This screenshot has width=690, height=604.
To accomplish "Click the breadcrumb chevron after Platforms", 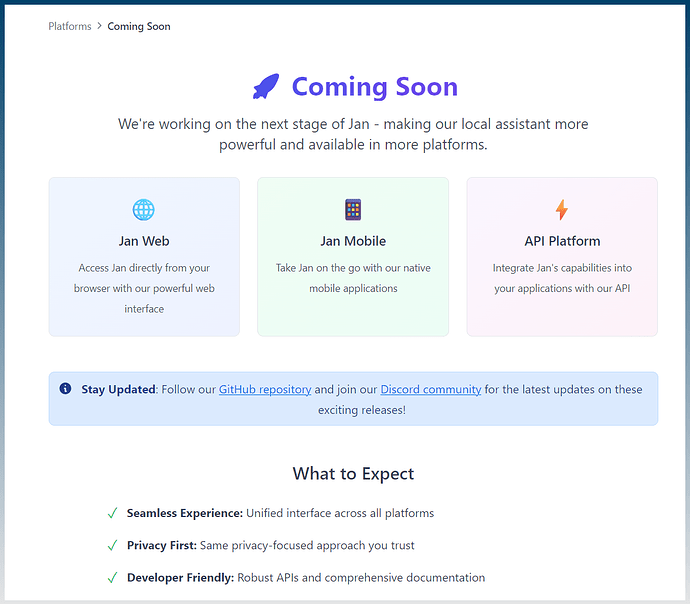I will point(99,26).
